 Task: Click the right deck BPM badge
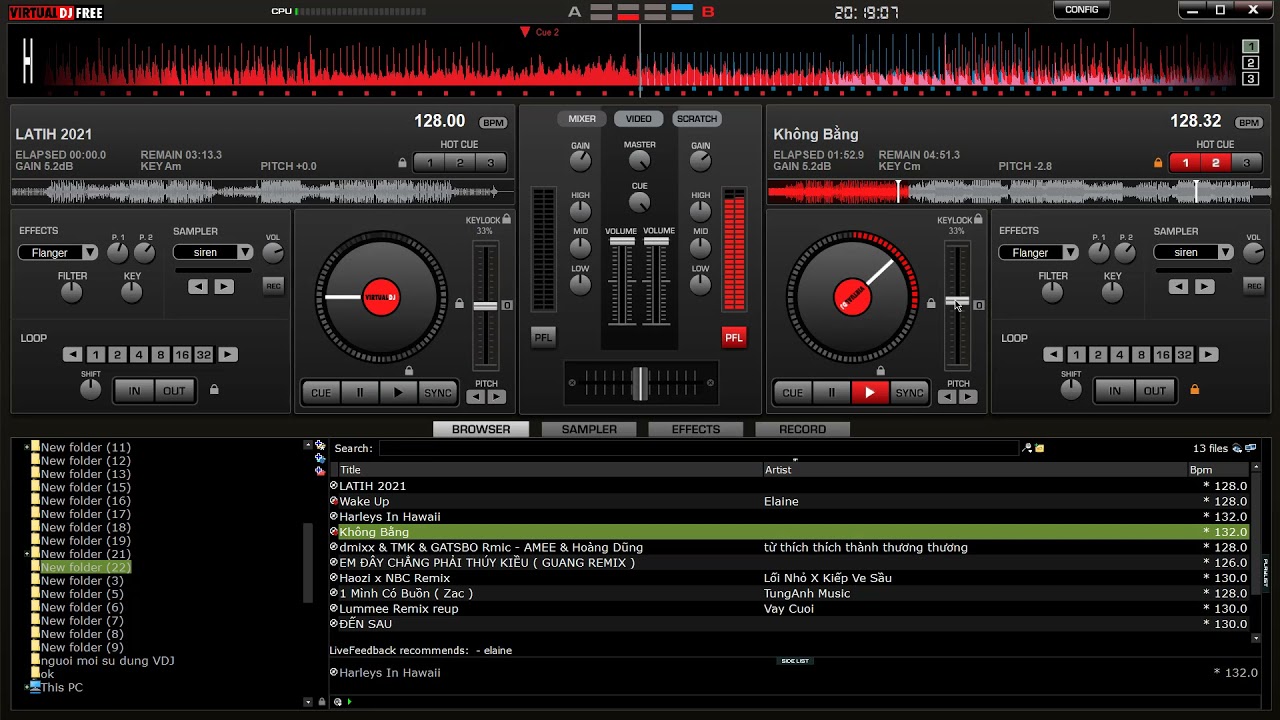click(x=1249, y=122)
